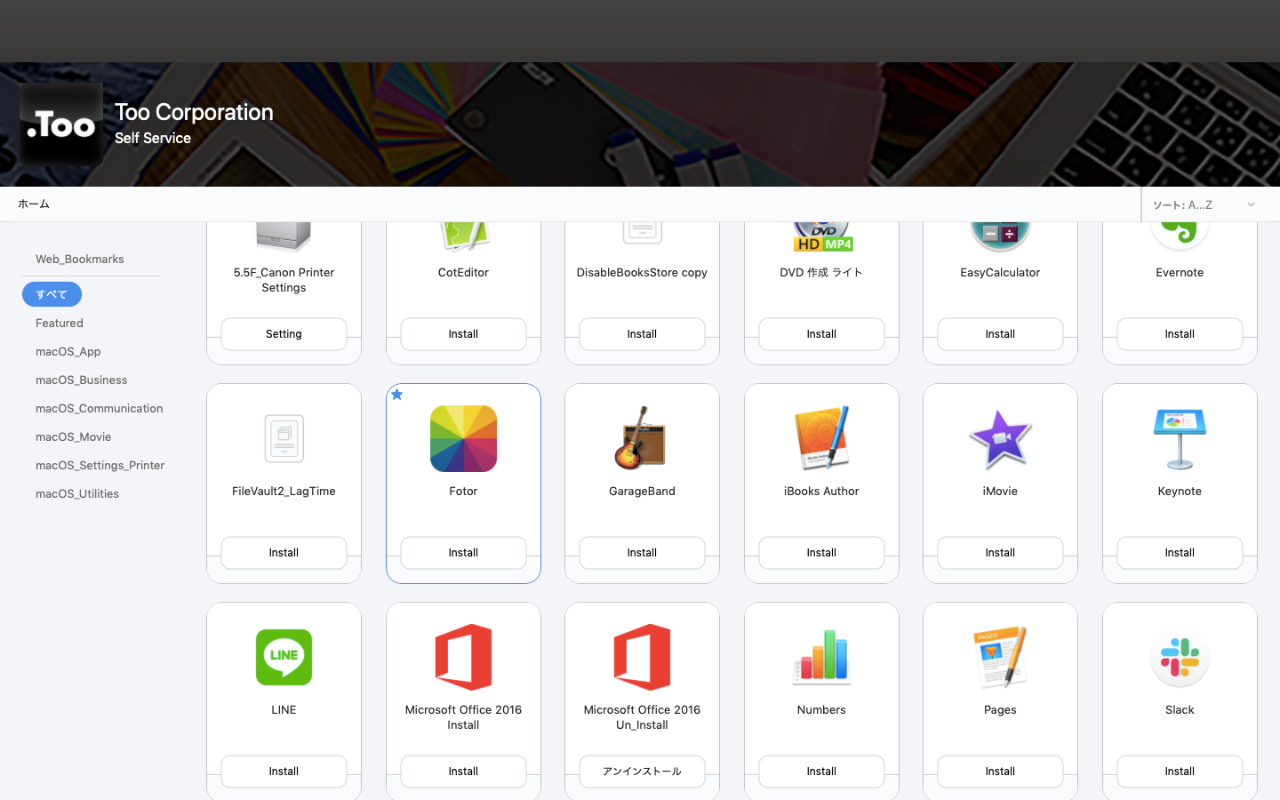The image size is (1280, 800).
Task: Open the macOS_App category
Action: pyautogui.click(x=68, y=352)
